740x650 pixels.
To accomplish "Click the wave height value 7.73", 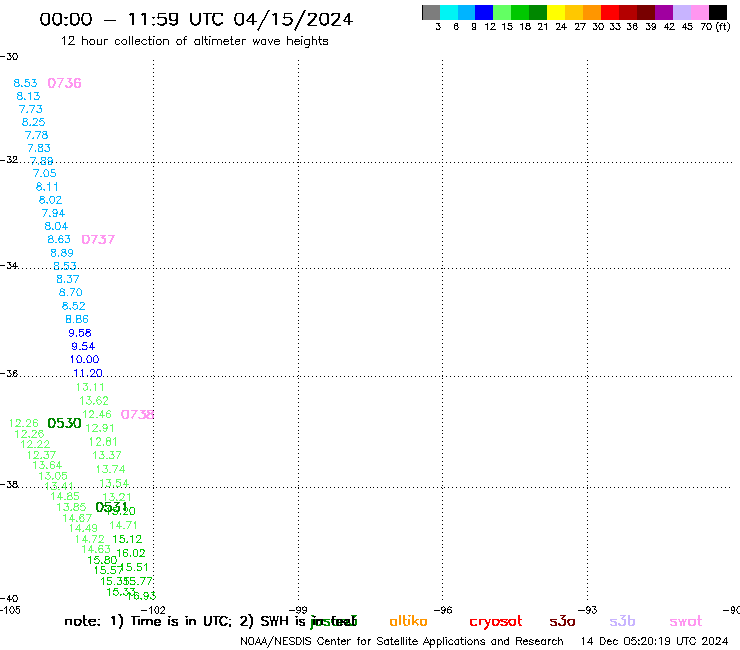I will (31, 109).
